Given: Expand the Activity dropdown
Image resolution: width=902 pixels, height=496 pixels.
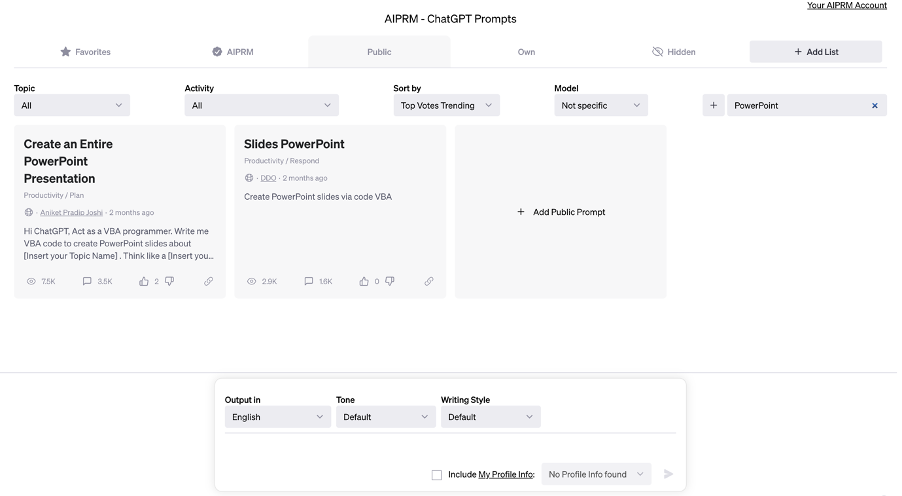Looking at the screenshot, I should 262,105.
